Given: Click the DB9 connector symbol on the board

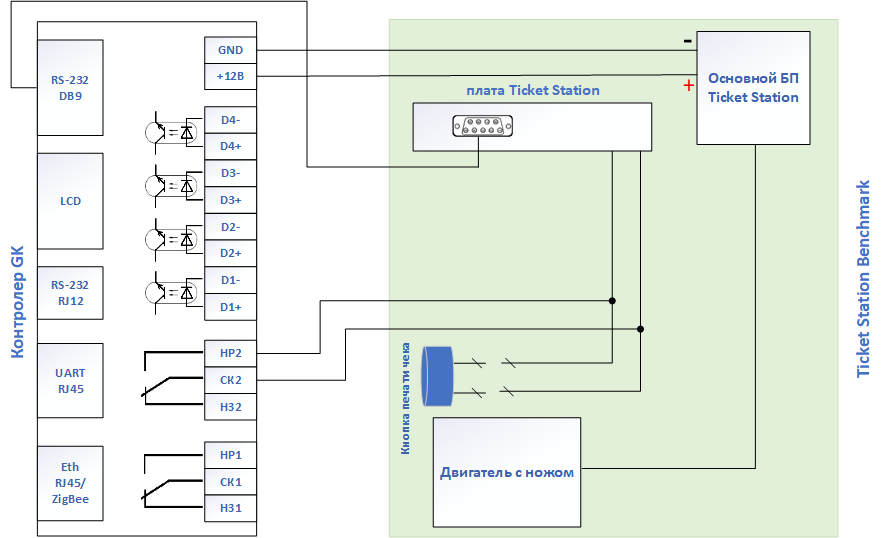Looking at the screenshot, I should (483, 126).
